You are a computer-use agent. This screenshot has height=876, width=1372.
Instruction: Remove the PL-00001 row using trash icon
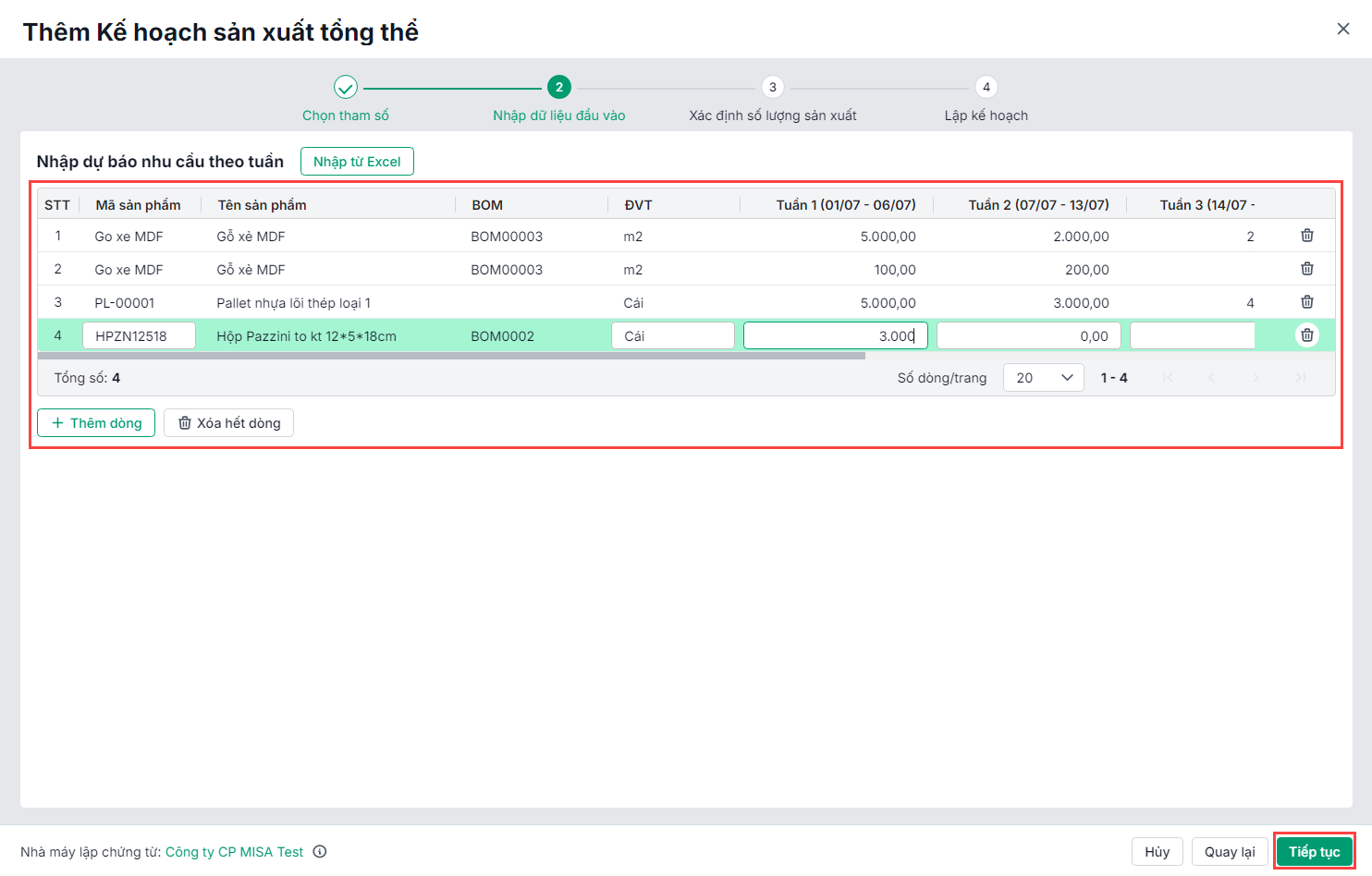click(1306, 302)
